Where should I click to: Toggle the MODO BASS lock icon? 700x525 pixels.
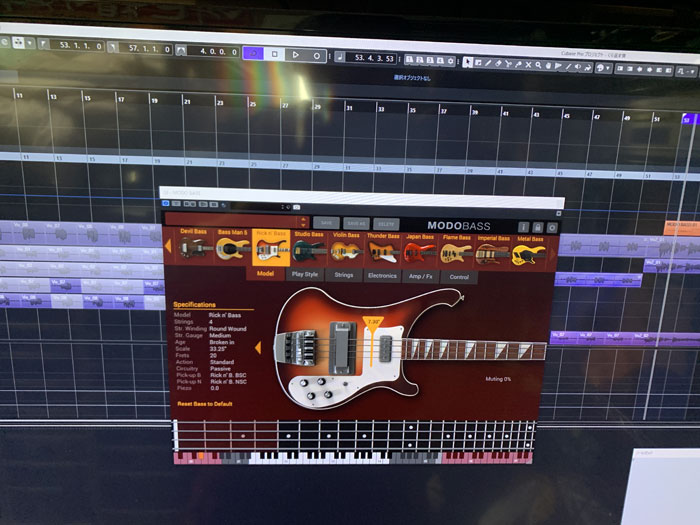point(538,228)
